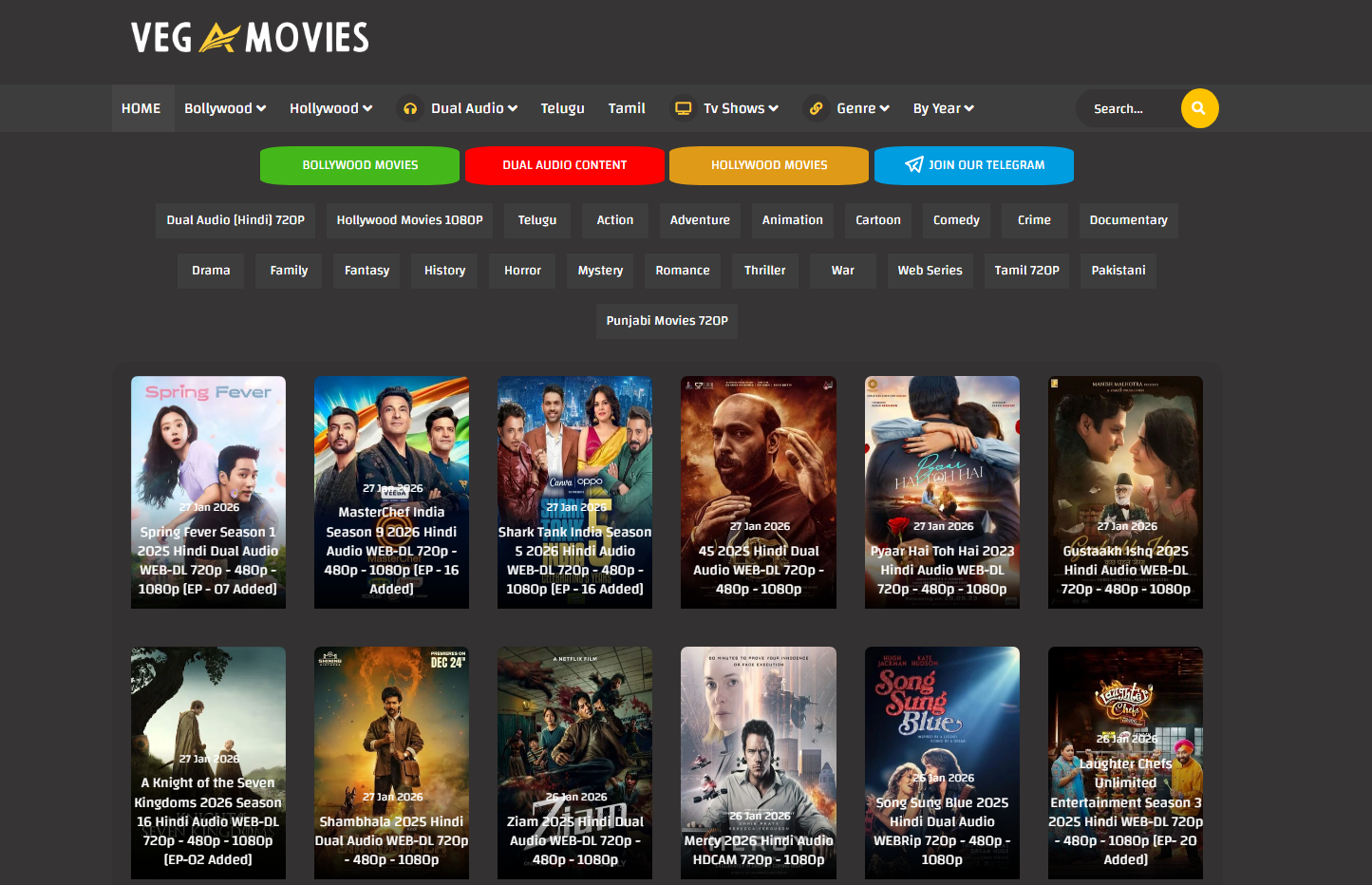The width and height of the screenshot is (1372, 885).
Task: Click the link icon beside Genre
Action: point(816,108)
